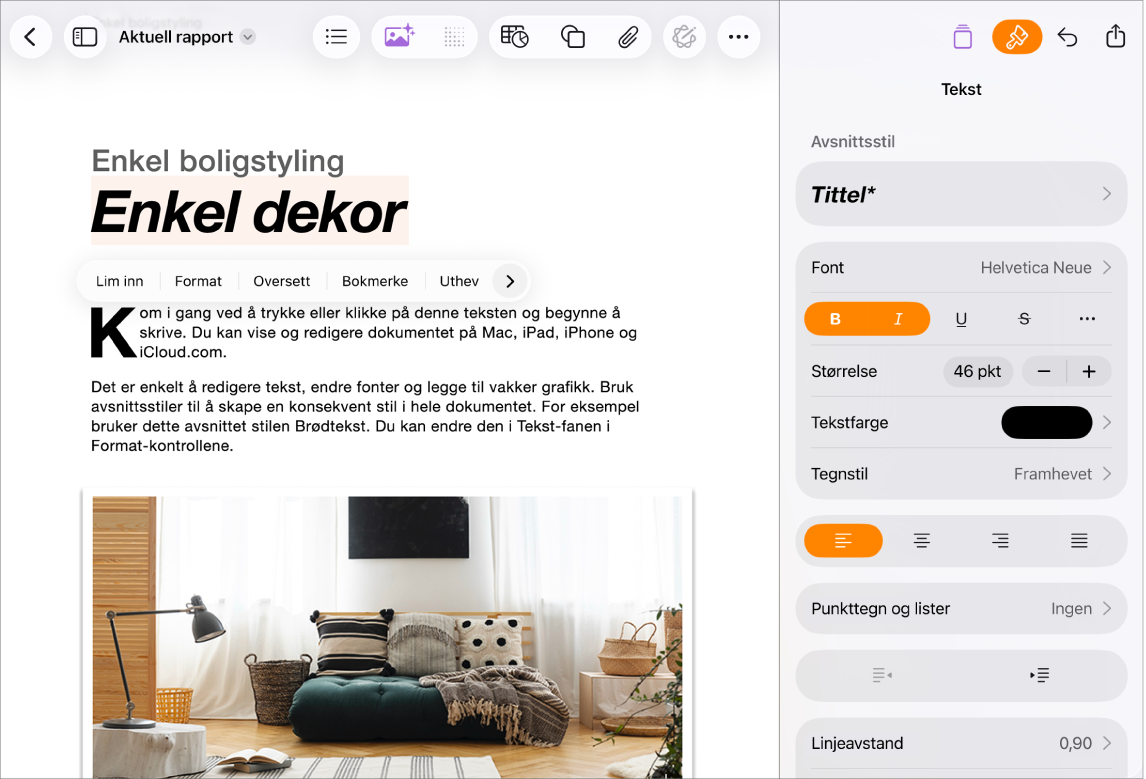
Task: Center align text
Action: tap(922, 541)
